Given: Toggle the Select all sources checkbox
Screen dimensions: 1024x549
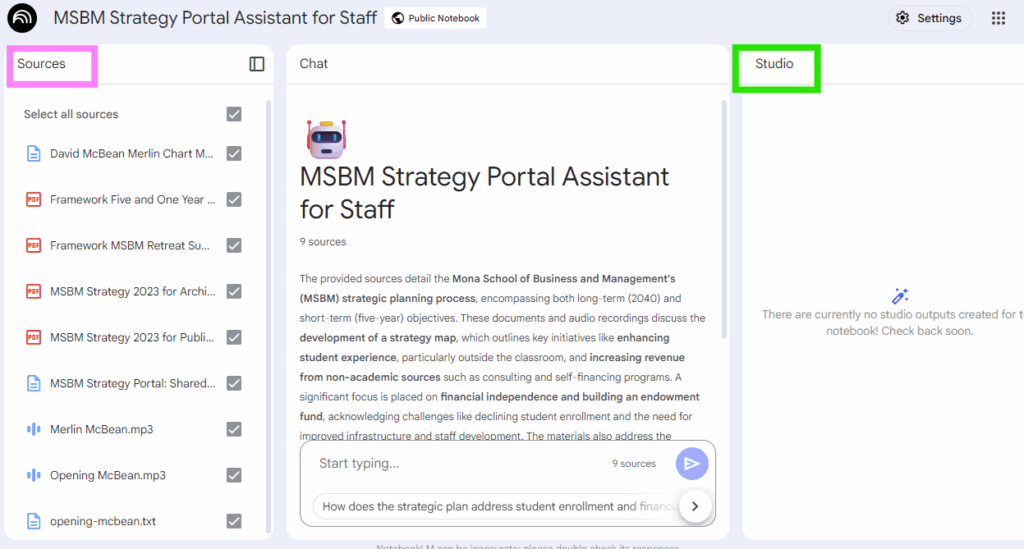Looking at the screenshot, I should [234, 114].
